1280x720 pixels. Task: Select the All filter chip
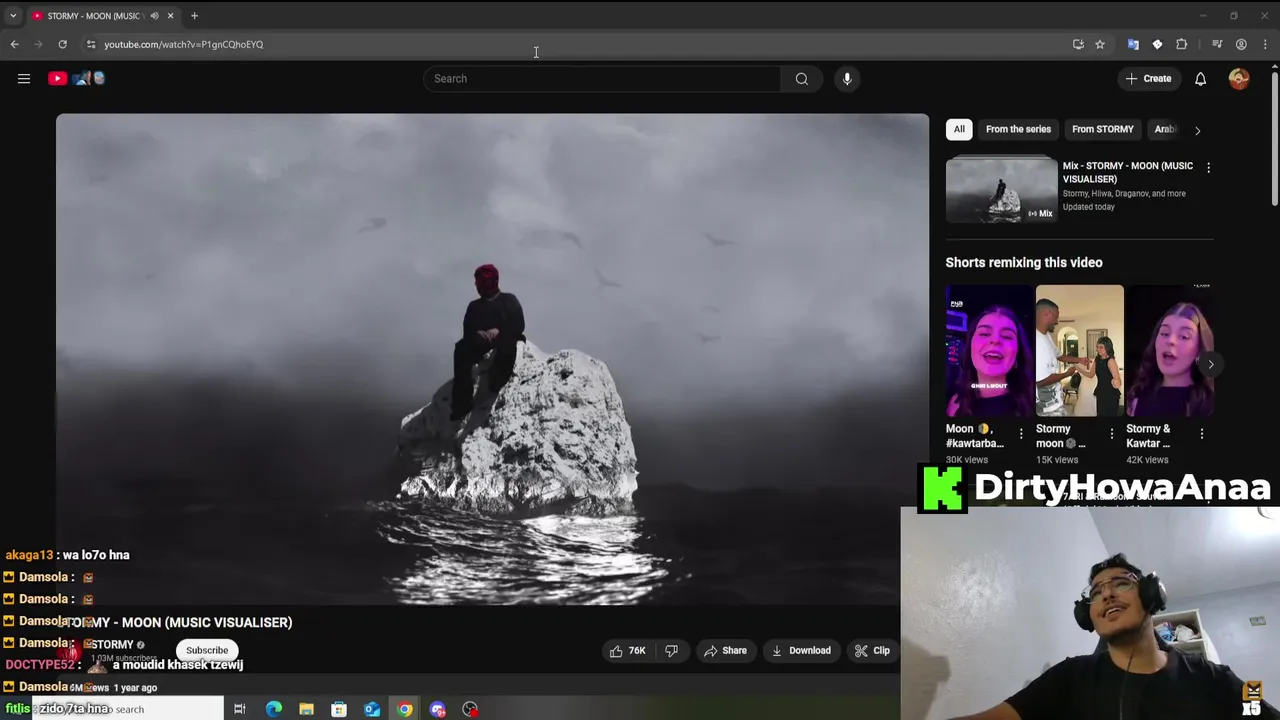pyautogui.click(x=959, y=129)
